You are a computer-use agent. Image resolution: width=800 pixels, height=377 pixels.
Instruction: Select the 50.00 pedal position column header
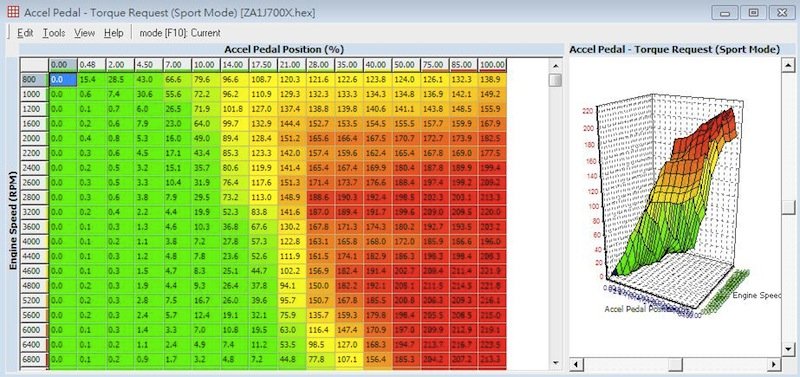click(x=406, y=65)
